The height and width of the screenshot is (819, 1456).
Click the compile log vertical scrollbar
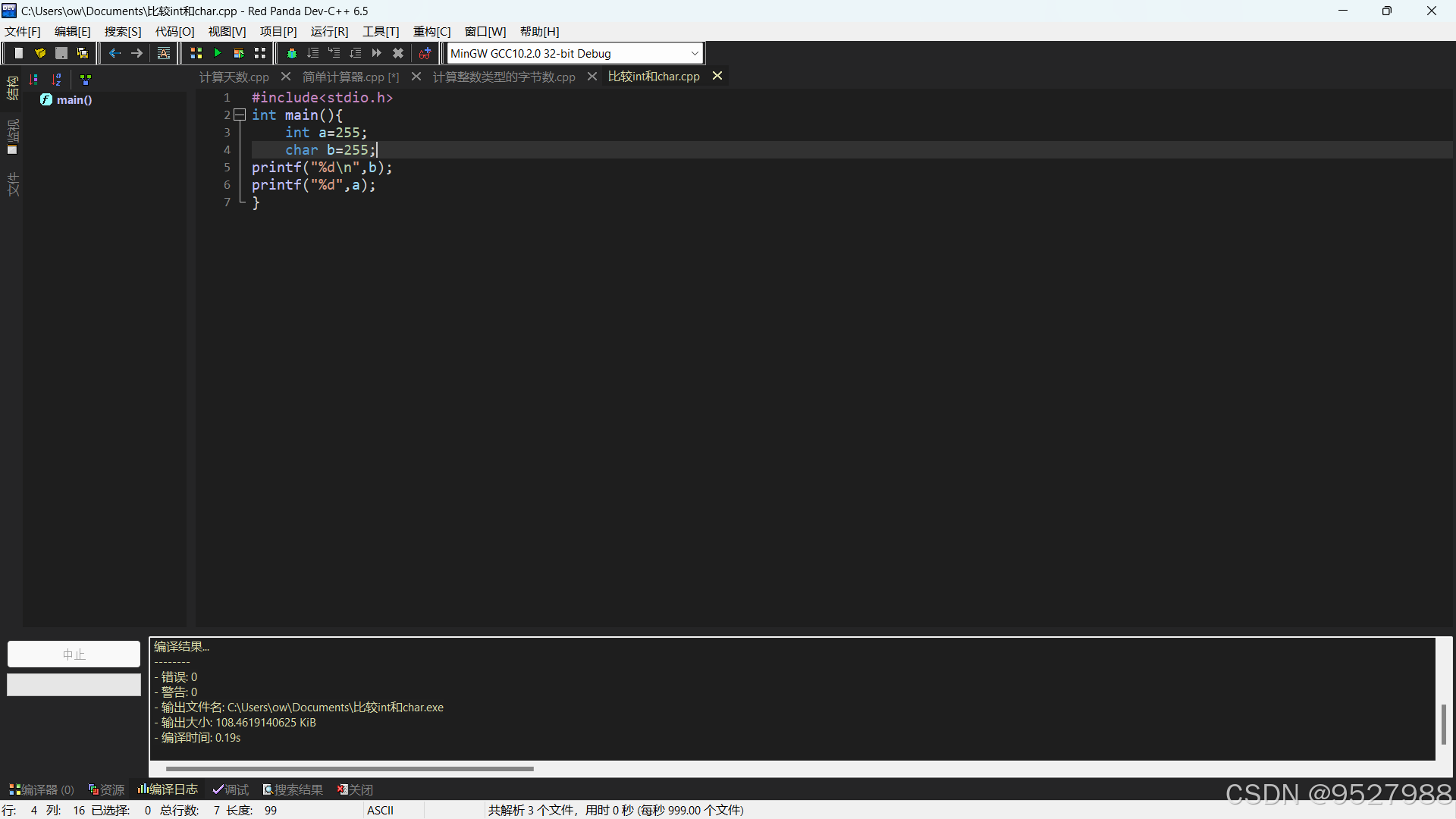(1443, 724)
